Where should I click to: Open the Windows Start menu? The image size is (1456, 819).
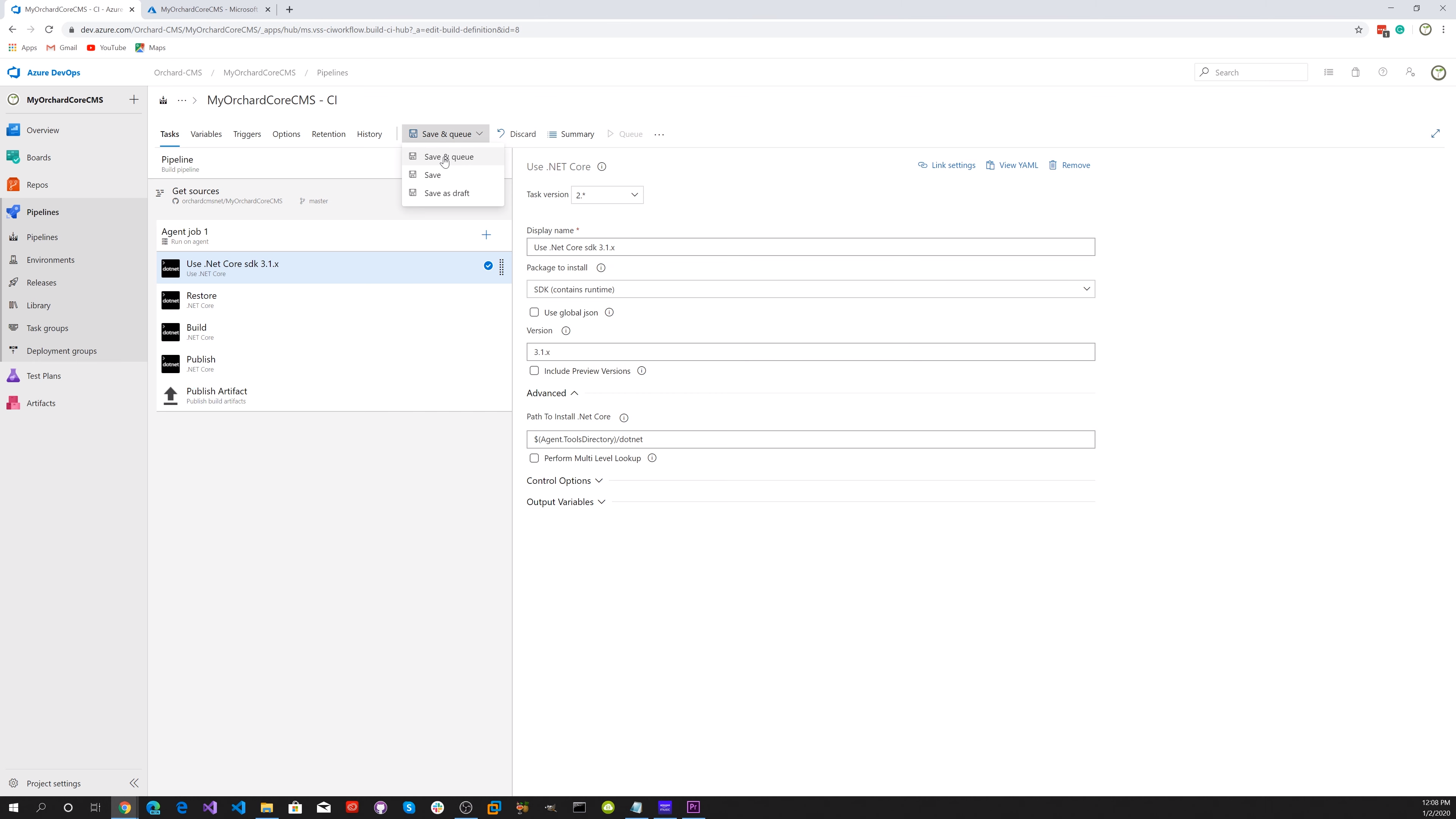[13, 807]
